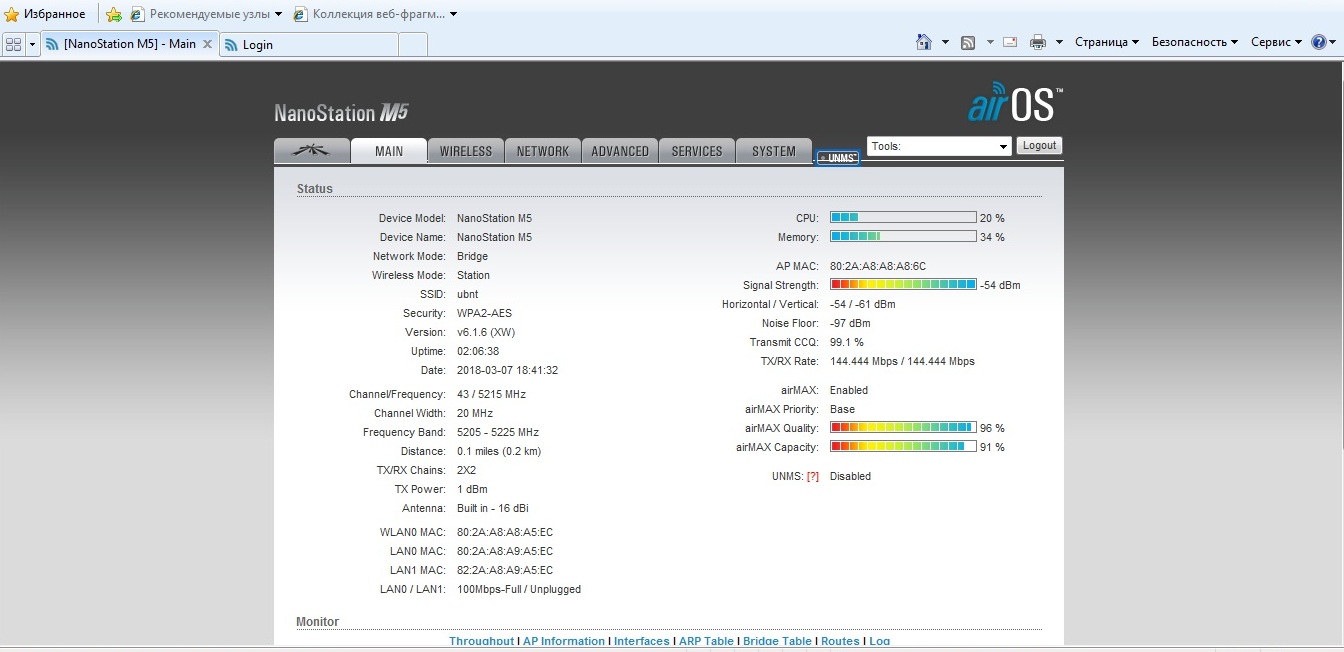Switch to the ADVANCED tab
The width and height of the screenshot is (1344, 652).
coord(620,151)
